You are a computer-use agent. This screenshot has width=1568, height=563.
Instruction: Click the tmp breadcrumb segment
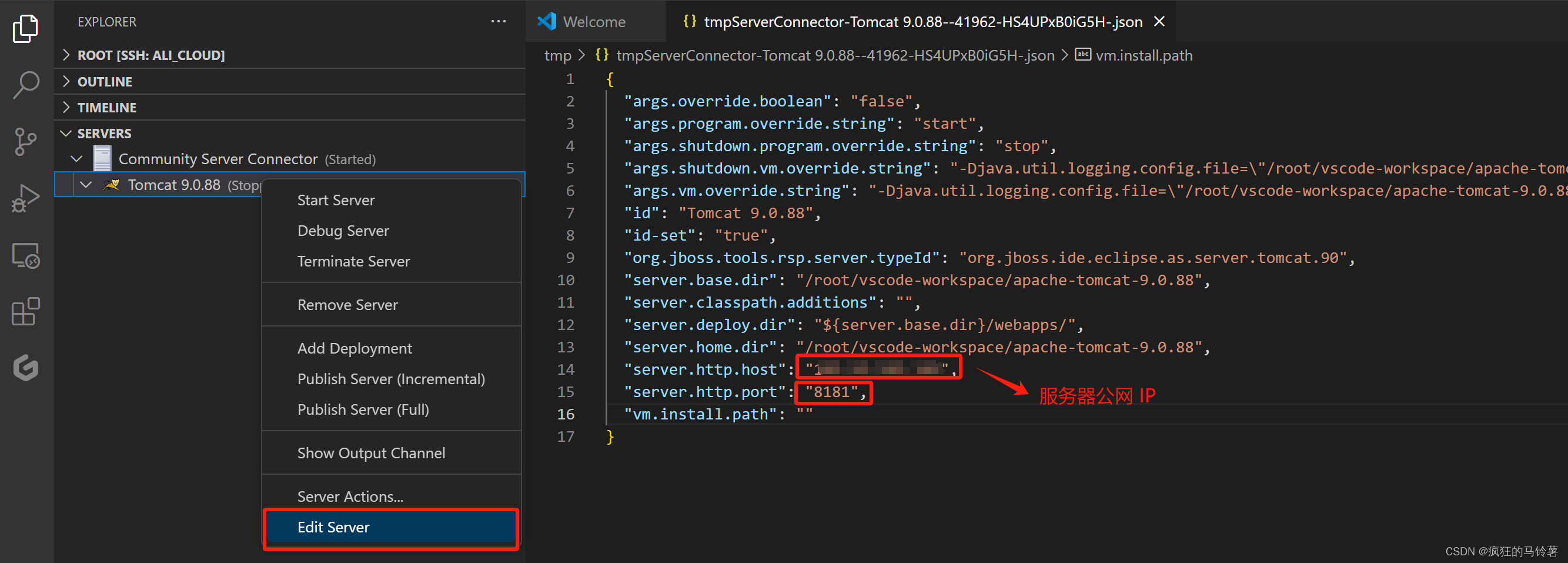pos(557,55)
